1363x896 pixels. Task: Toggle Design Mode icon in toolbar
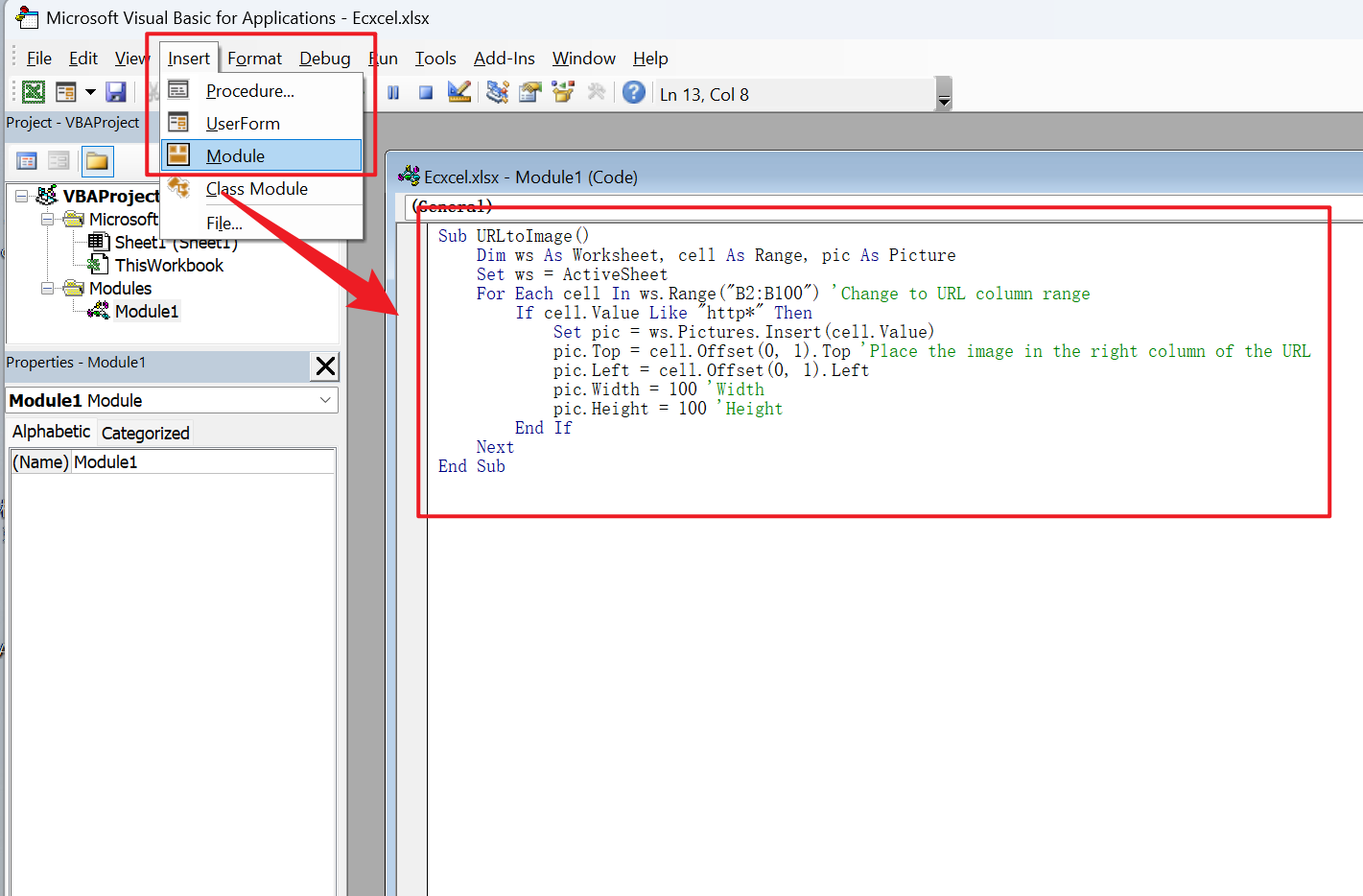pos(459,92)
